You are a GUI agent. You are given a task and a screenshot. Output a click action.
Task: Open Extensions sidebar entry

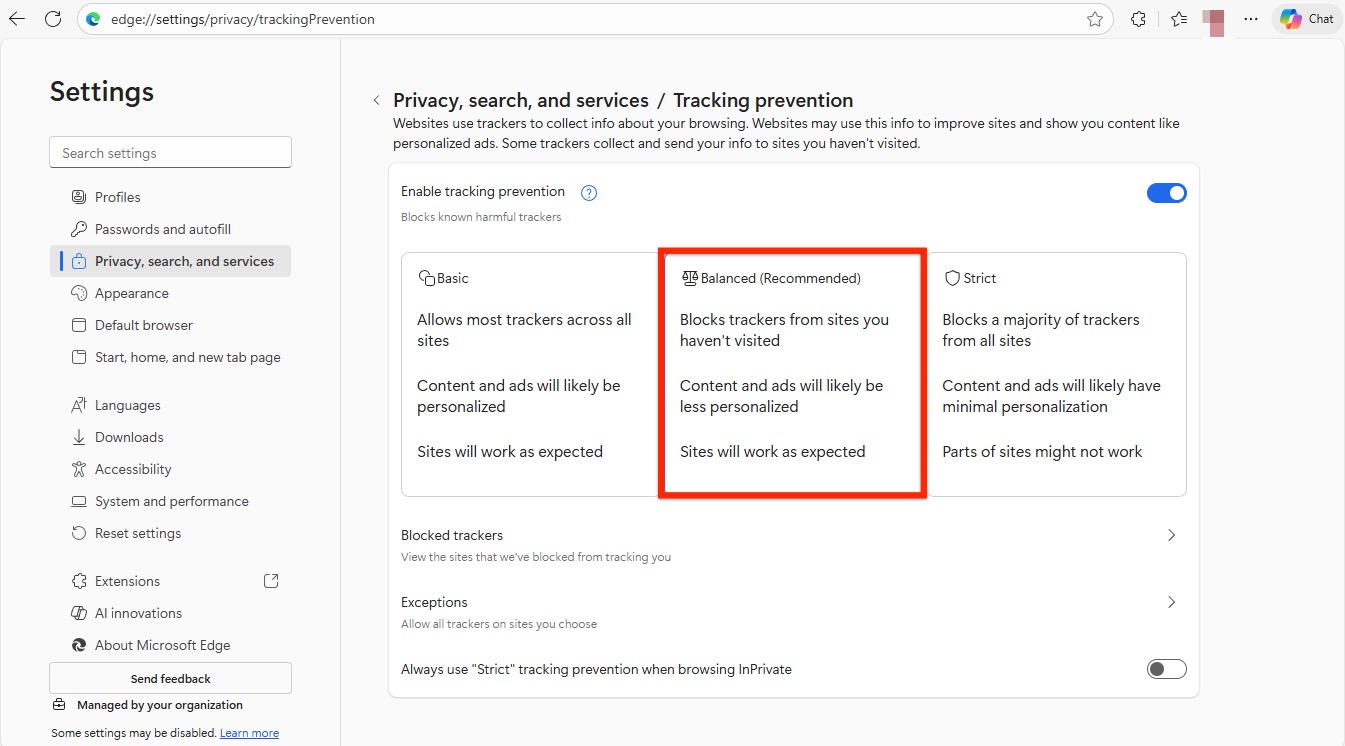(x=170, y=581)
